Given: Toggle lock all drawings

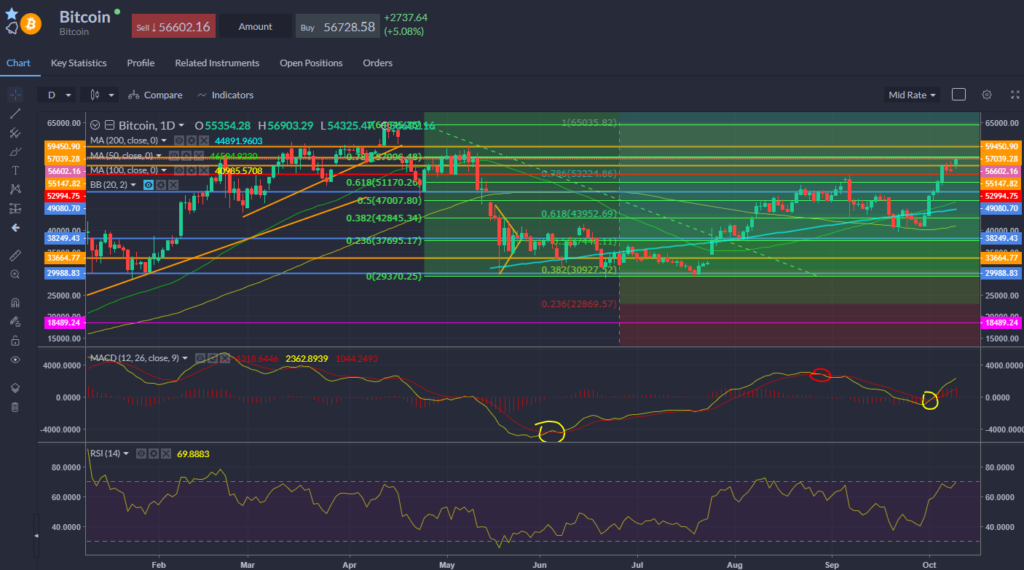Looking at the screenshot, I should click(x=15, y=341).
